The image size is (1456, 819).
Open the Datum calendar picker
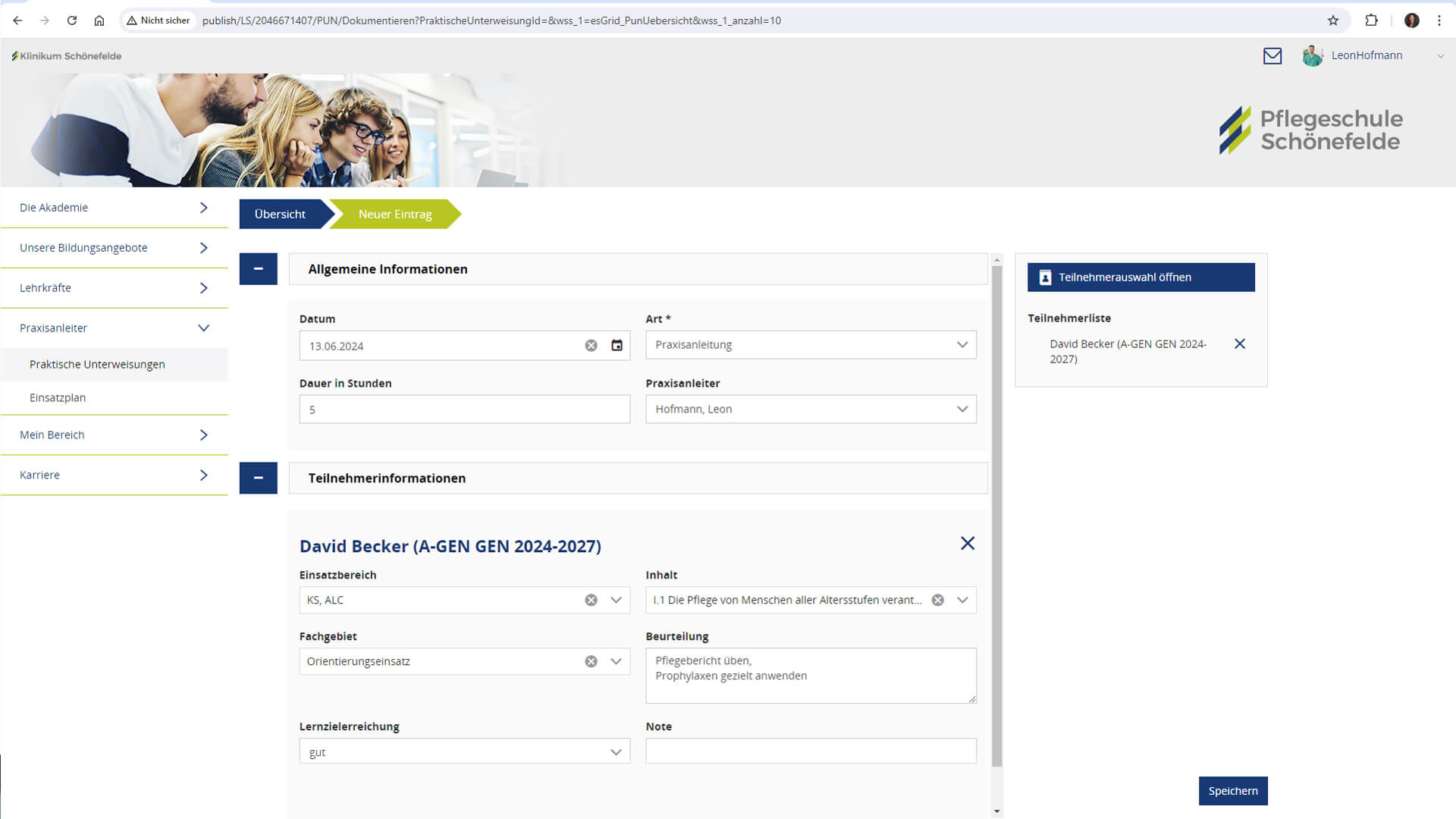click(617, 346)
